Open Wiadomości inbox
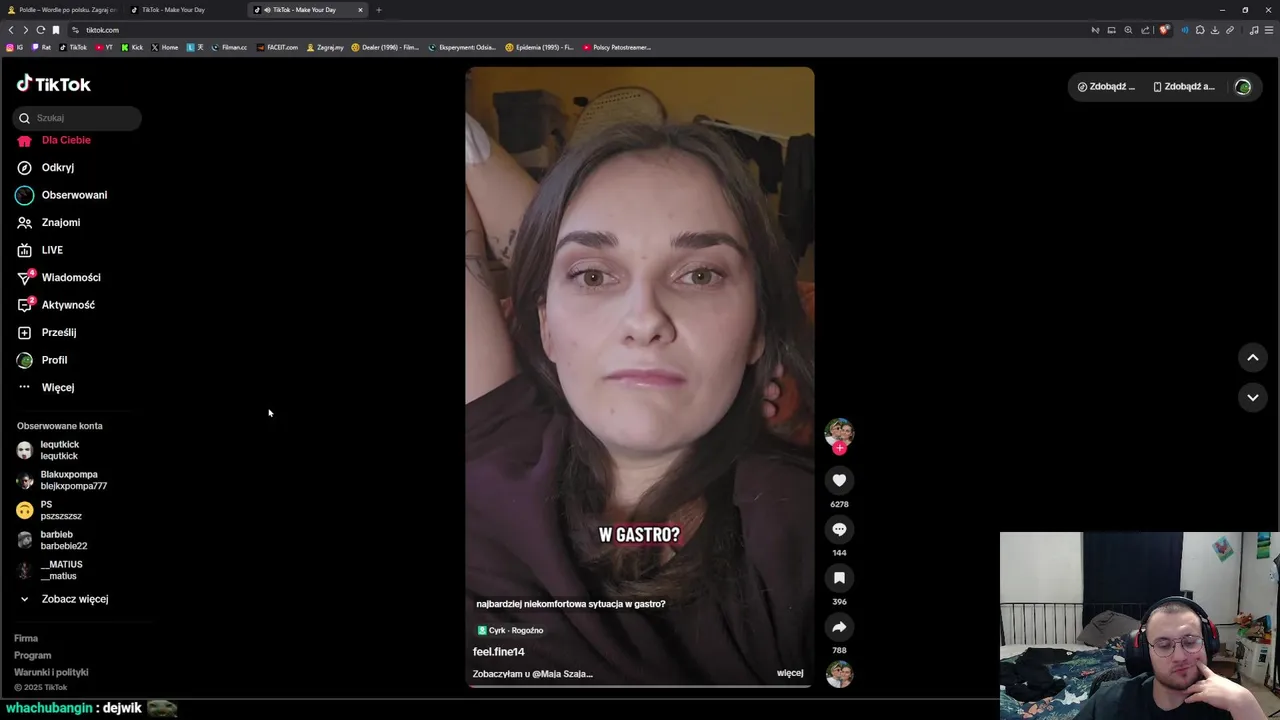Screen dimensions: 1280x720 click(x=59, y=278)
